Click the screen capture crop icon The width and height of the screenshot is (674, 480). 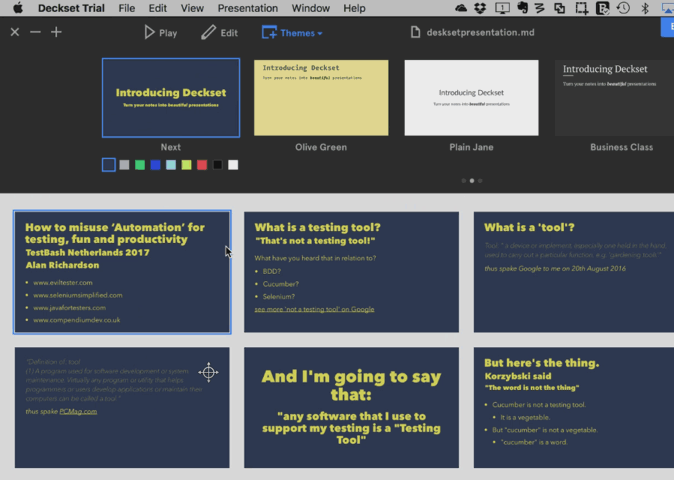coord(581,8)
